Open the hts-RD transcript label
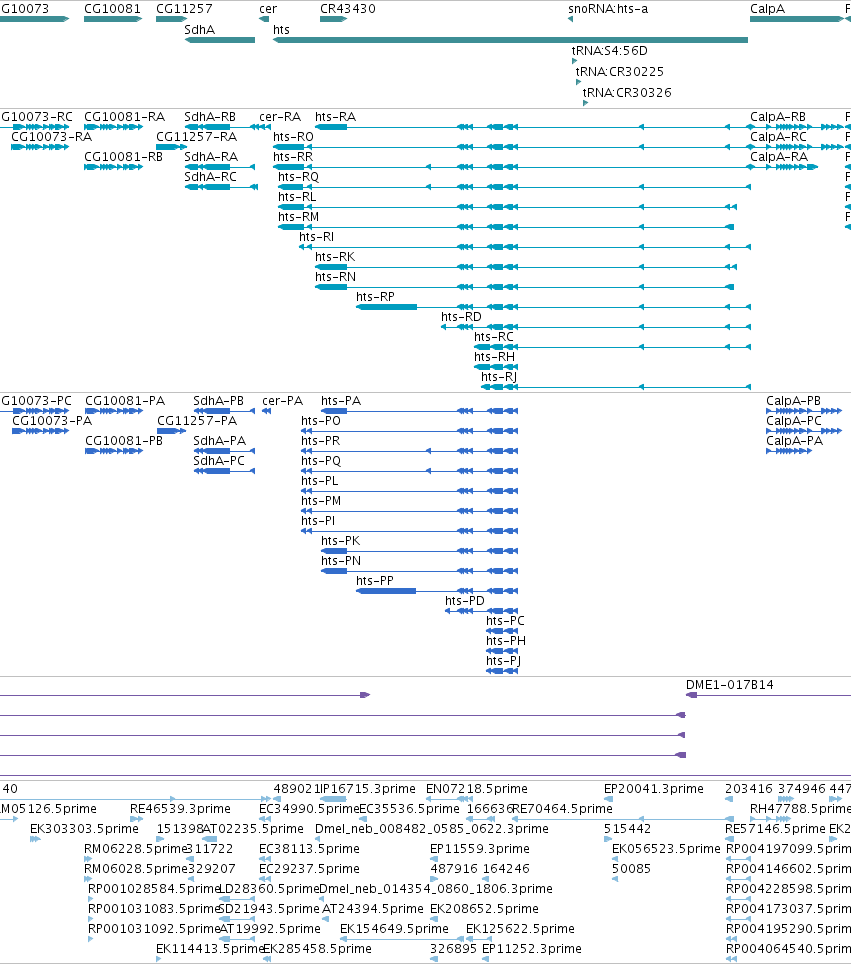This screenshot has height=964, width=851. (461, 317)
